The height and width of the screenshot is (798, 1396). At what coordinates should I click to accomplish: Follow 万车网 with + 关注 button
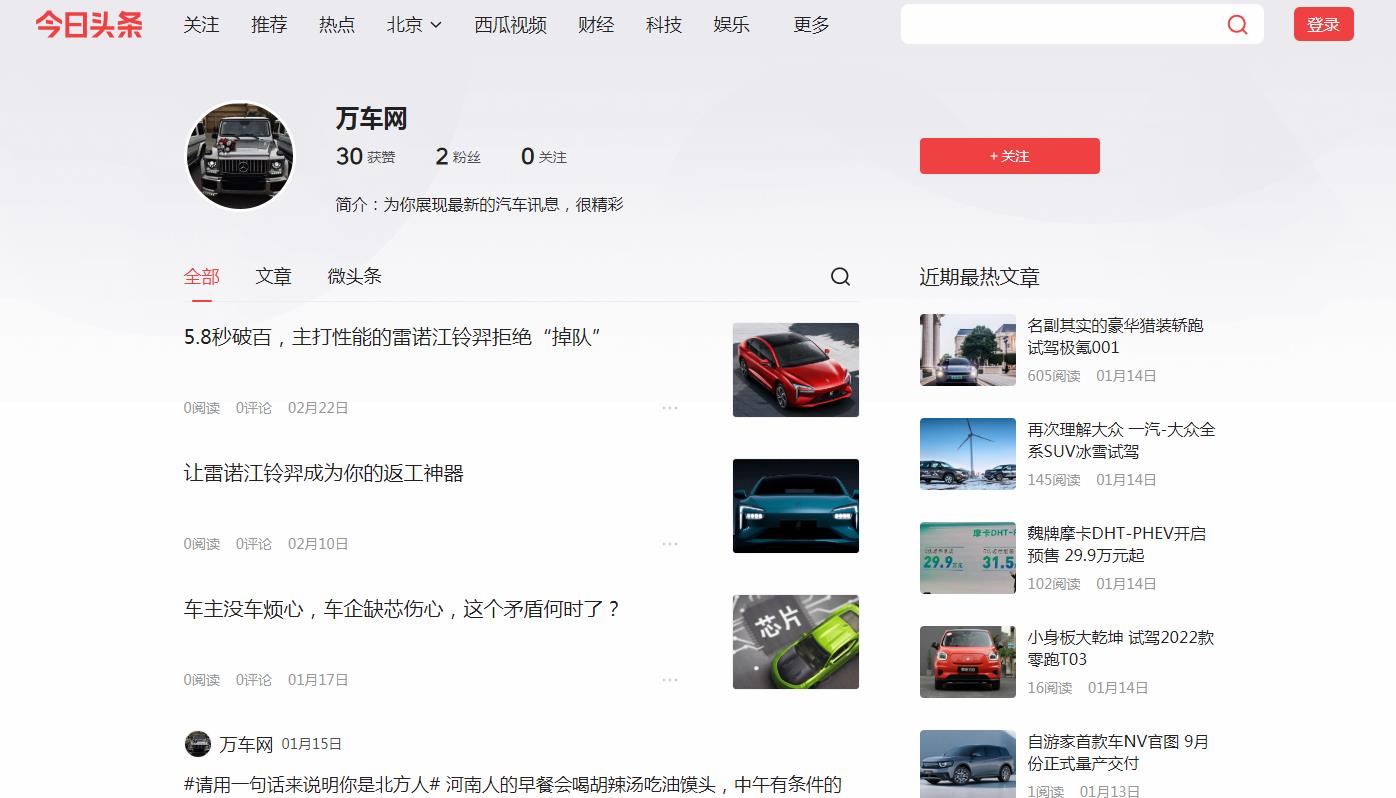tap(1009, 156)
